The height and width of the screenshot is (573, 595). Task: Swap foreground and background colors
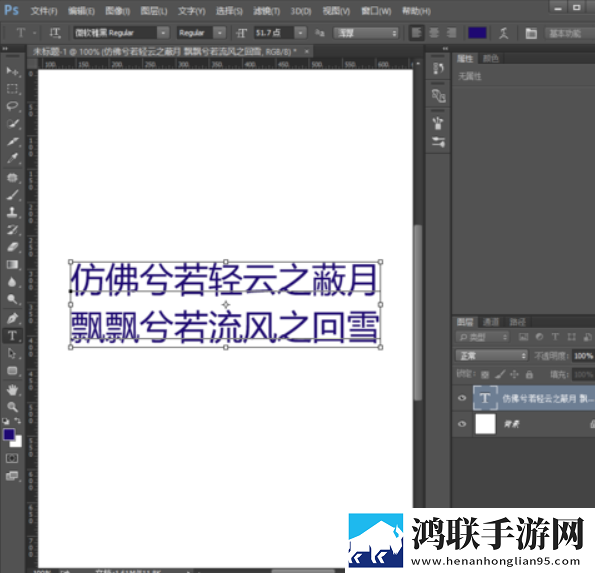(x=18, y=421)
